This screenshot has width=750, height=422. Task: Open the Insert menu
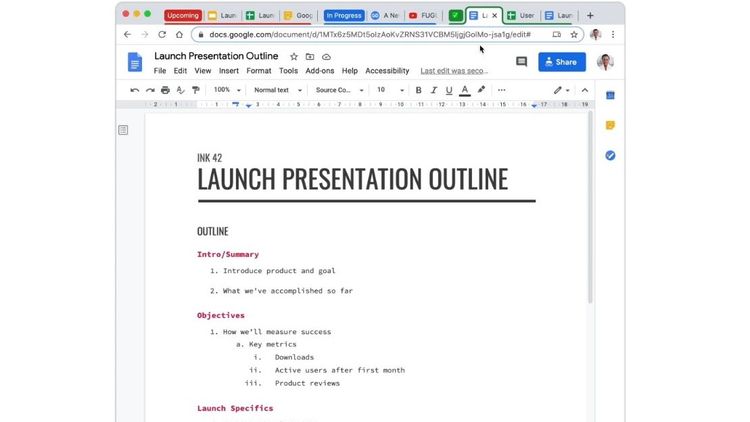[x=229, y=71]
